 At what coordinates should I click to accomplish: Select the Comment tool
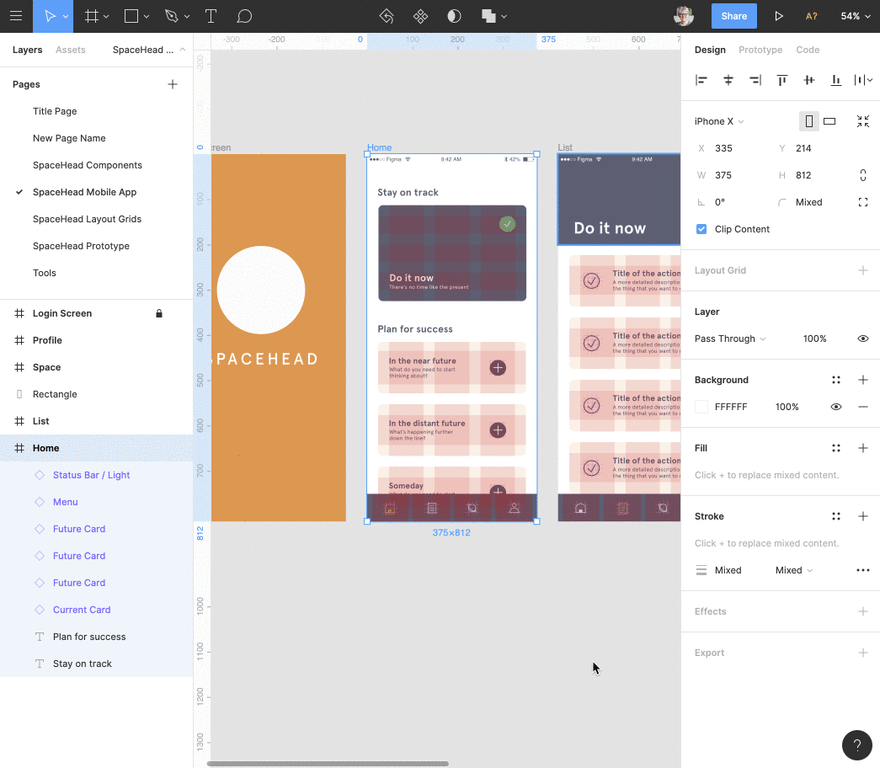(x=244, y=16)
